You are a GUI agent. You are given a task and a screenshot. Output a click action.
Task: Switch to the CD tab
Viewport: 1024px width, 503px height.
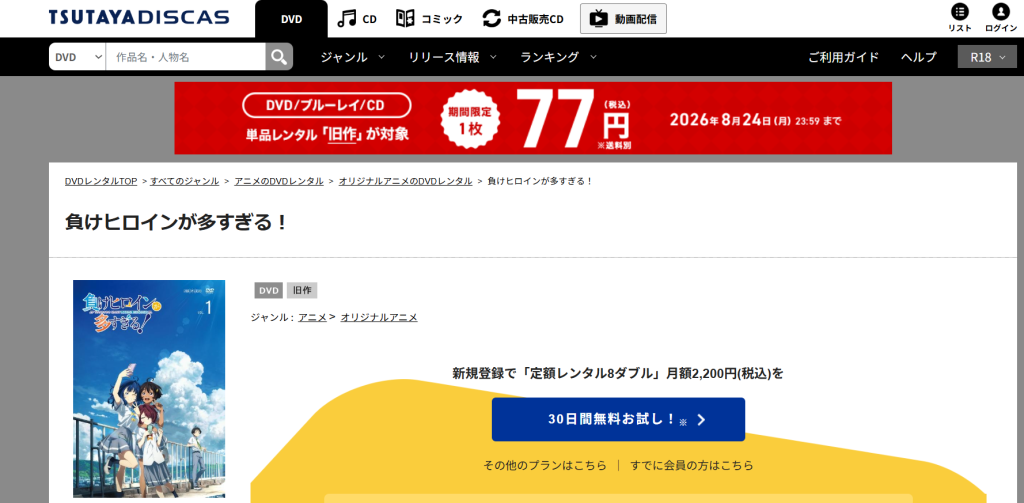point(357,19)
